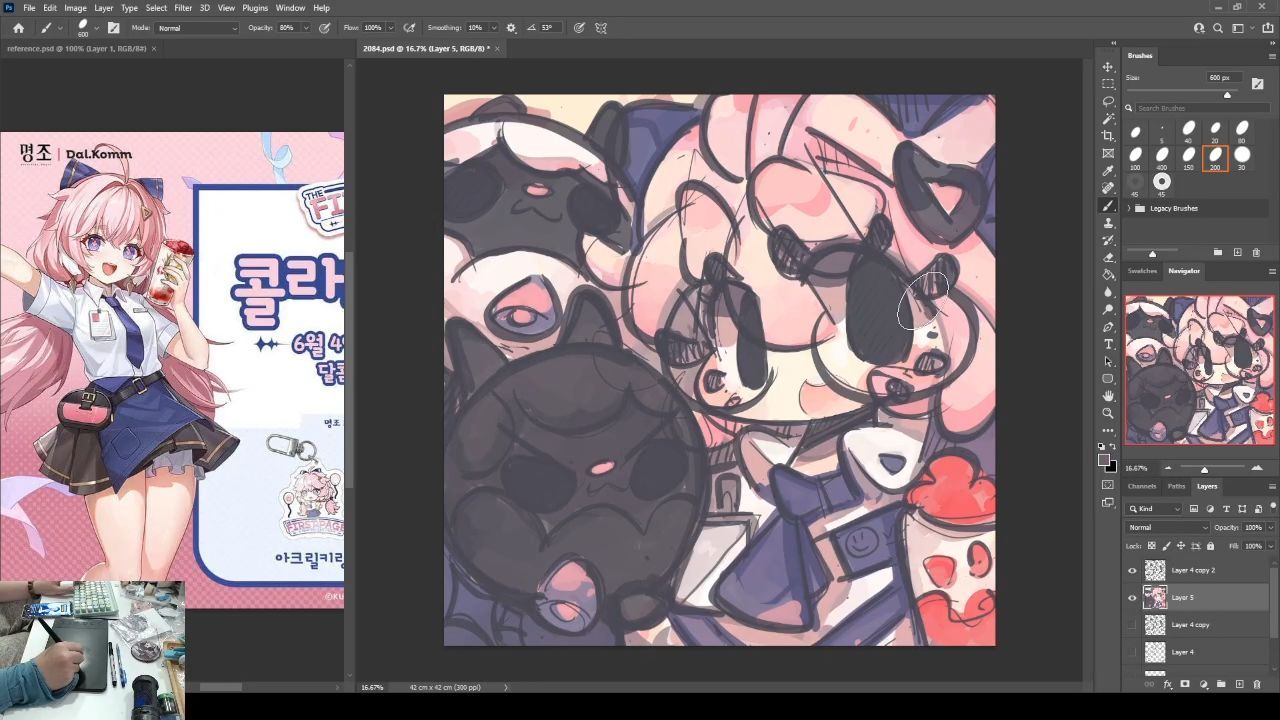The width and height of the screenshot is (1280, 720).
Task: Select the Pen tool
Action: click(1108, 327)
